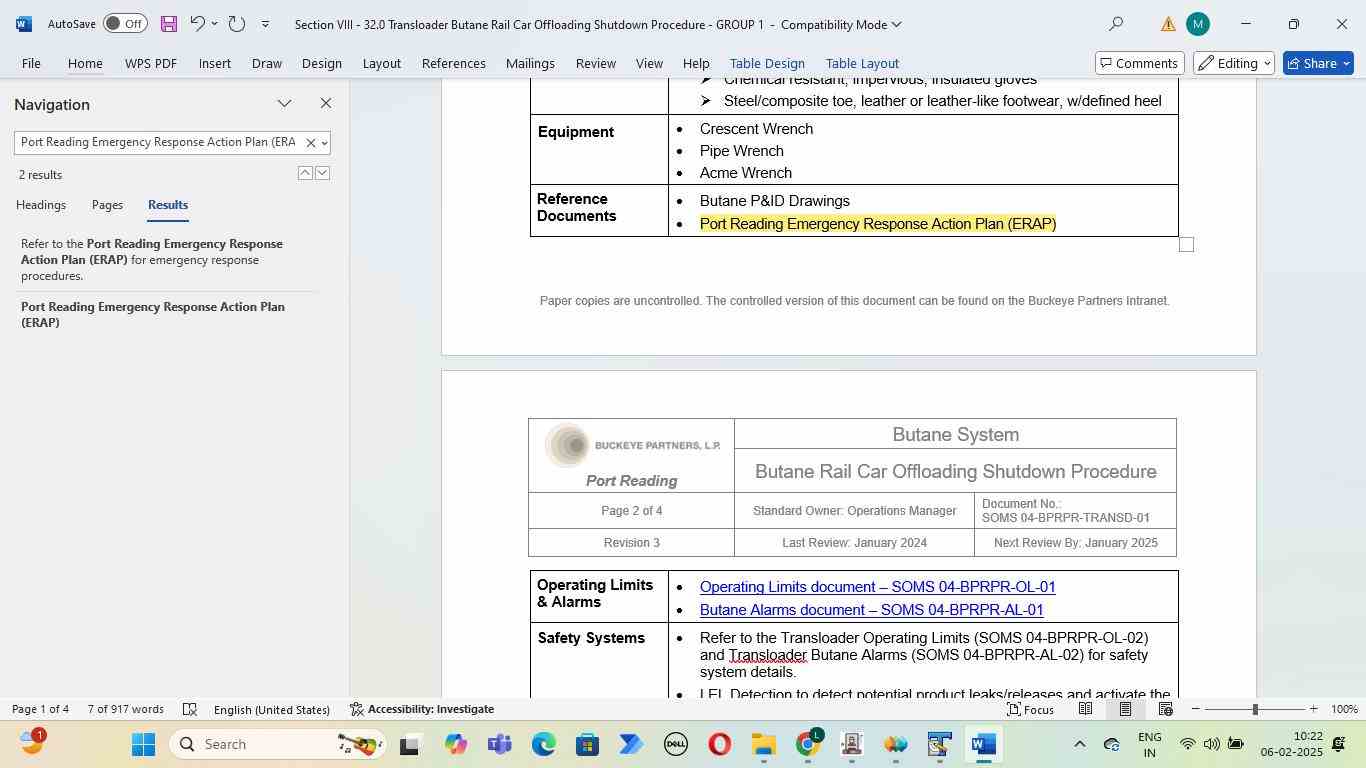Image resolution: width=1366 pixels, height=768 pixels.
Task: Open the View tab
Action: click(649, 63)
